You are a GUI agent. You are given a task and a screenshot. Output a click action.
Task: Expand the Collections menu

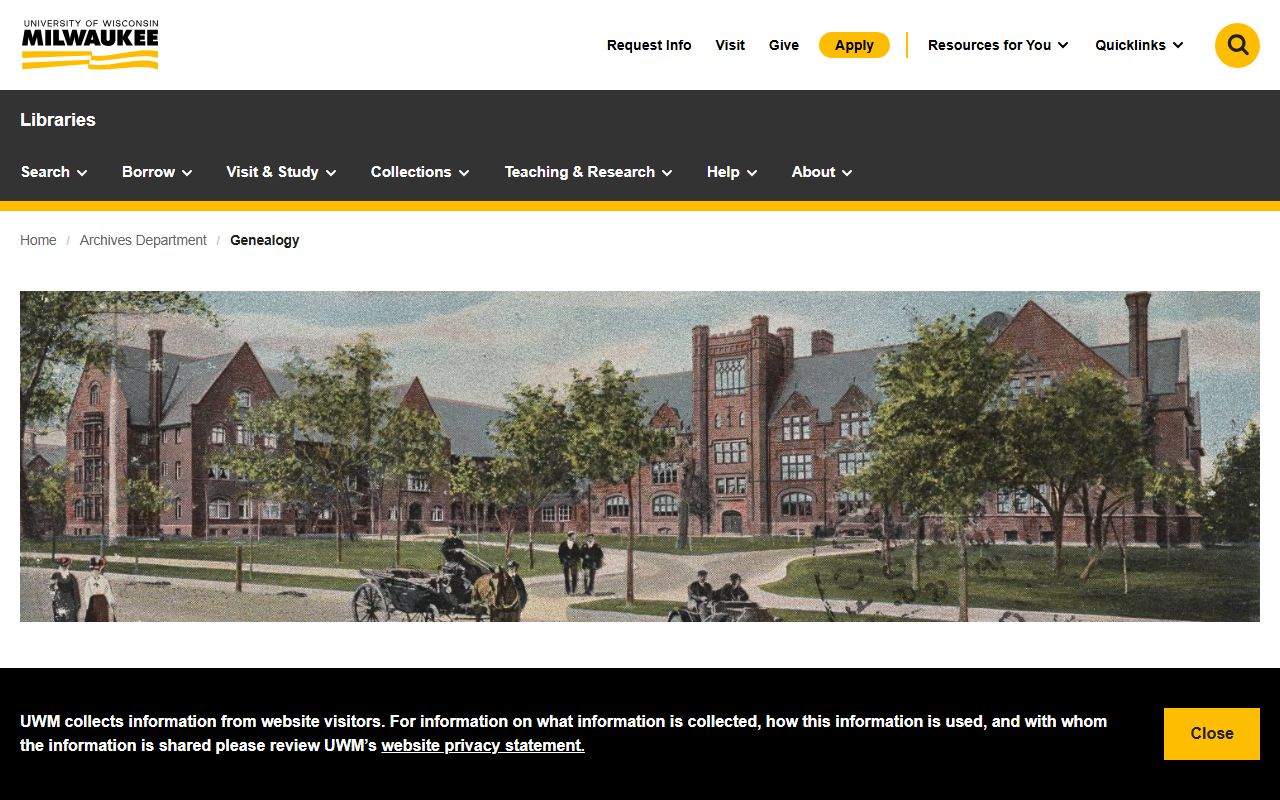pos(420,172)
